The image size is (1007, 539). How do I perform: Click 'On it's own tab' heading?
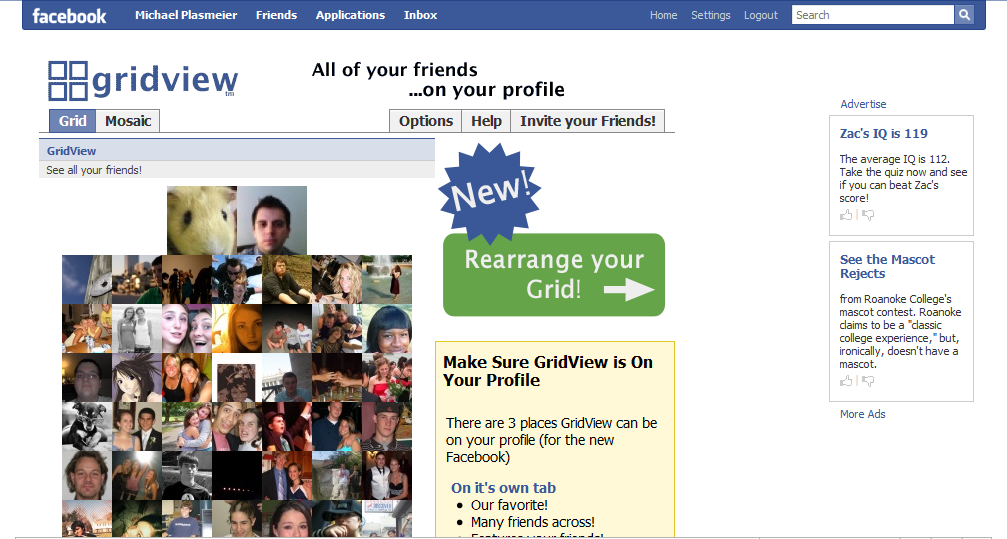coord(504,488)
